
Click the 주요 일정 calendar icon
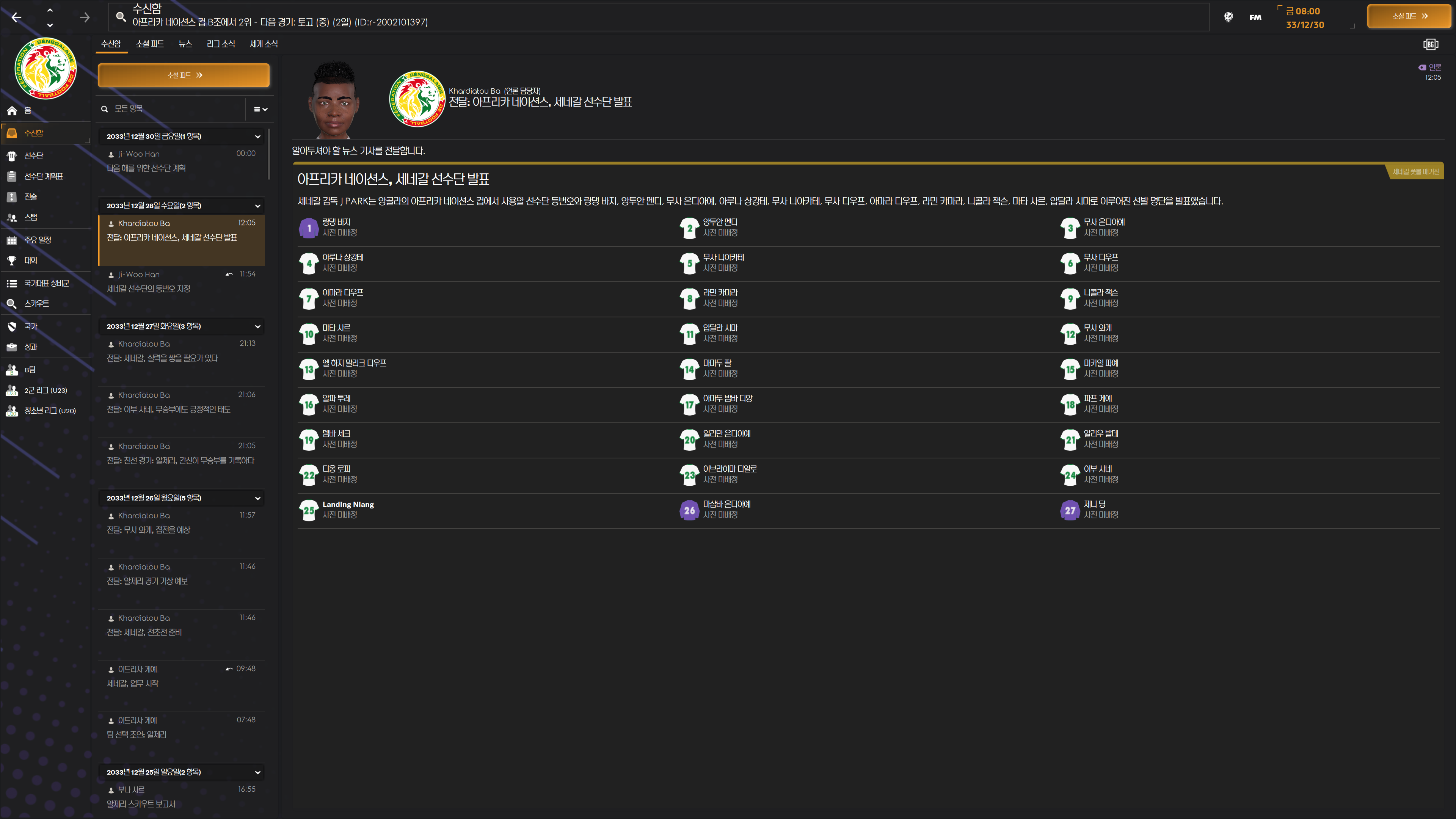pyautogui.click(x=12, y=240)
